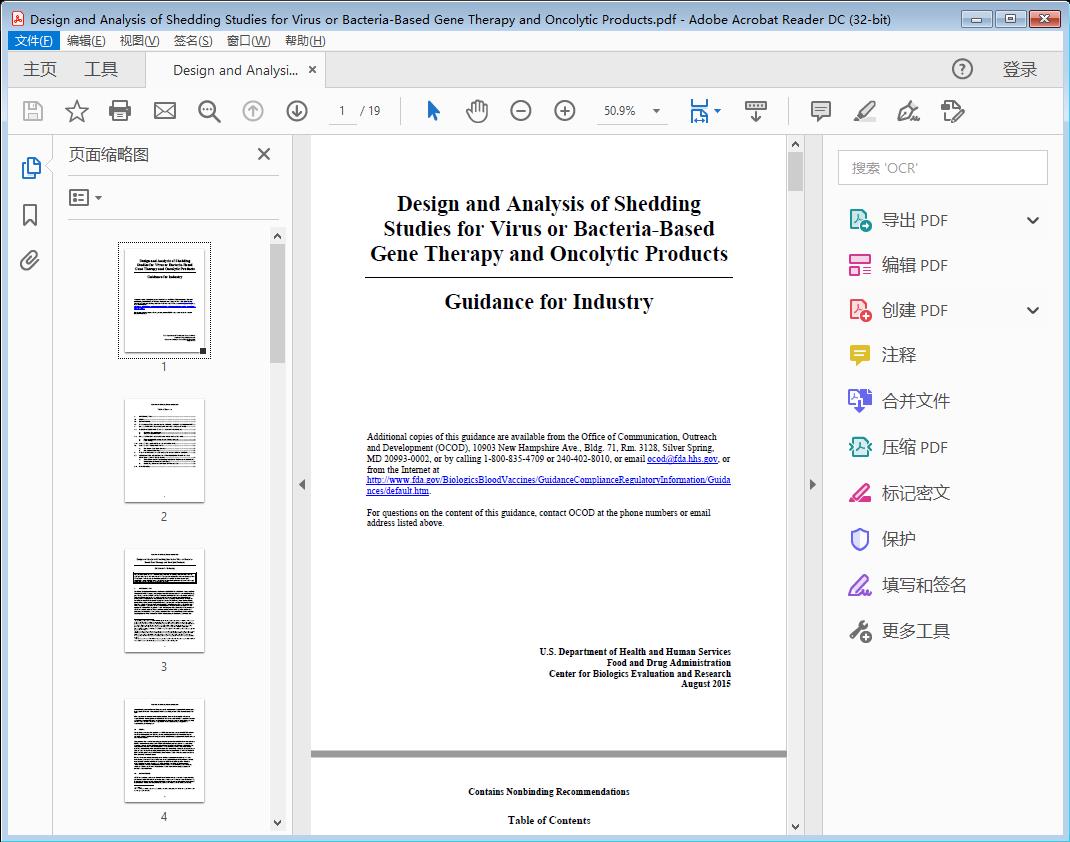The width and height of the screenshot is (1070, 842).
Task: Click zoom in plus control
Action: tap(564, 110)
